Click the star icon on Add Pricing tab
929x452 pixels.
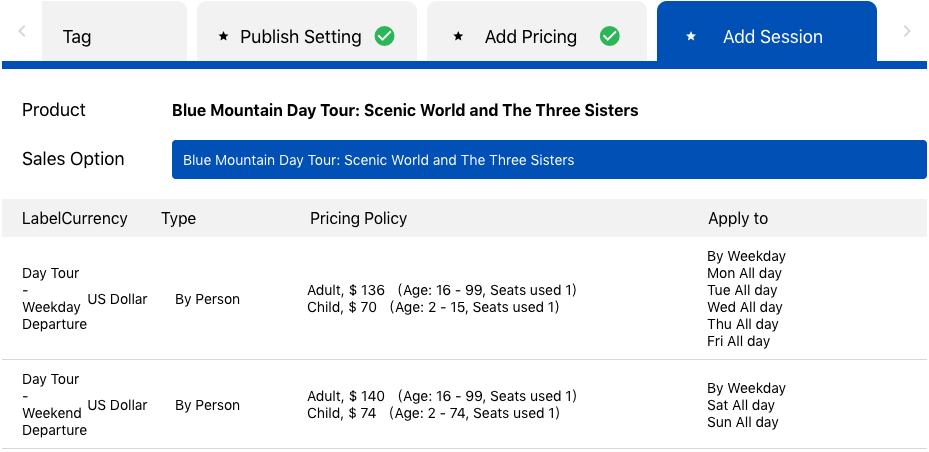tap(458, 37)
